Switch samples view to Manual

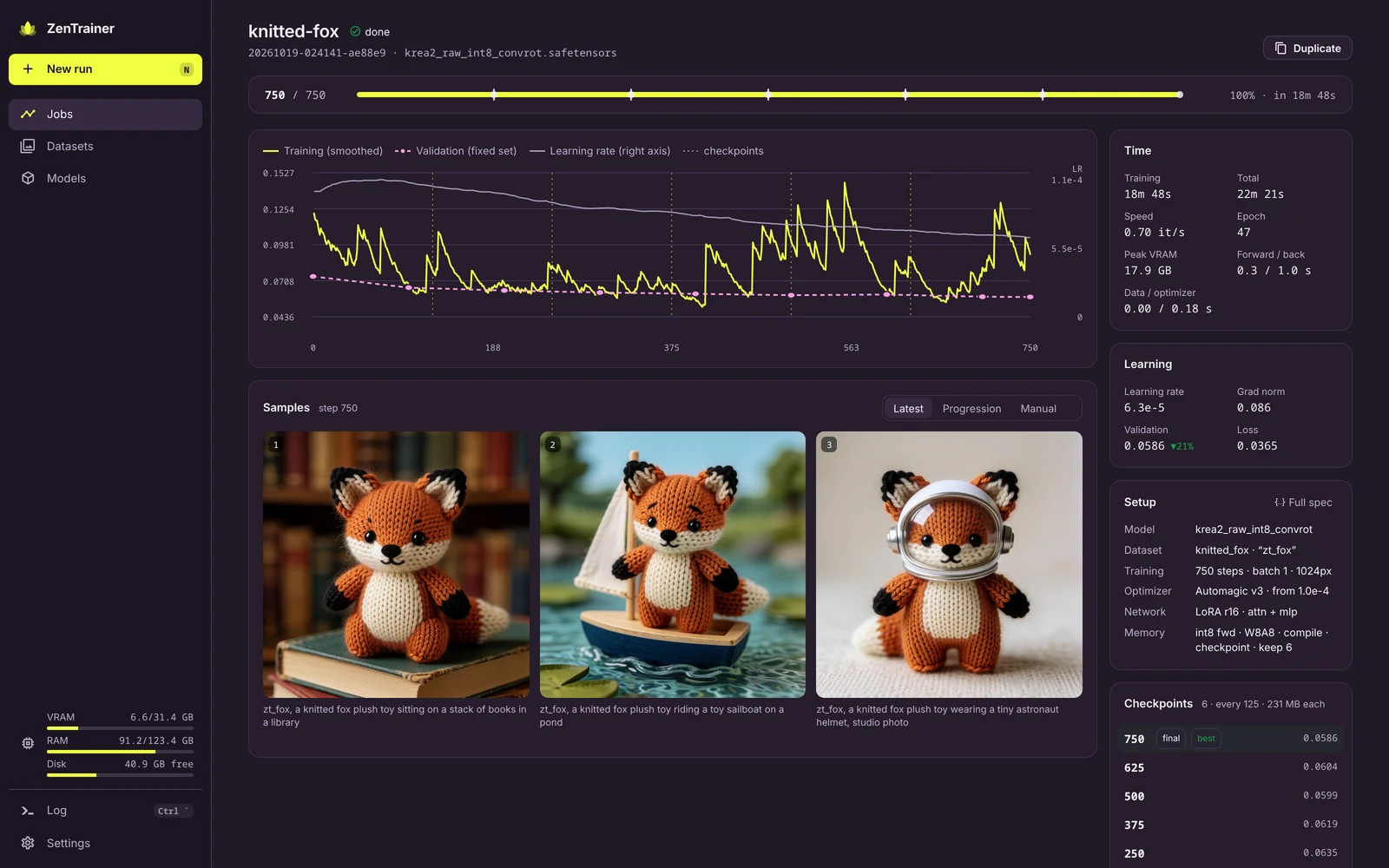coord(1038,409)
